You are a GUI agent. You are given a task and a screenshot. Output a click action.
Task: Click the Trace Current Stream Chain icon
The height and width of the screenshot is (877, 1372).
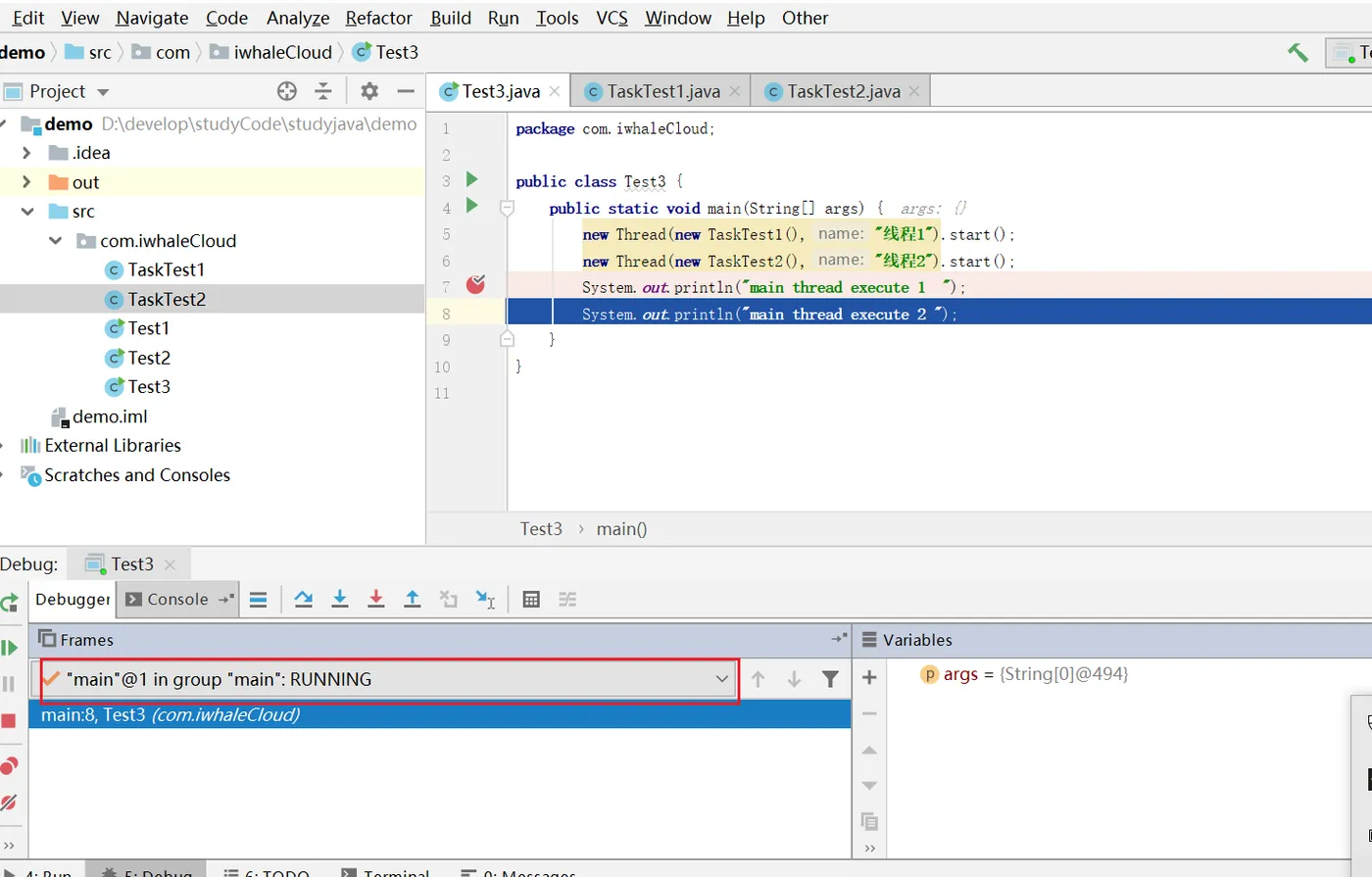click(567, 599)
